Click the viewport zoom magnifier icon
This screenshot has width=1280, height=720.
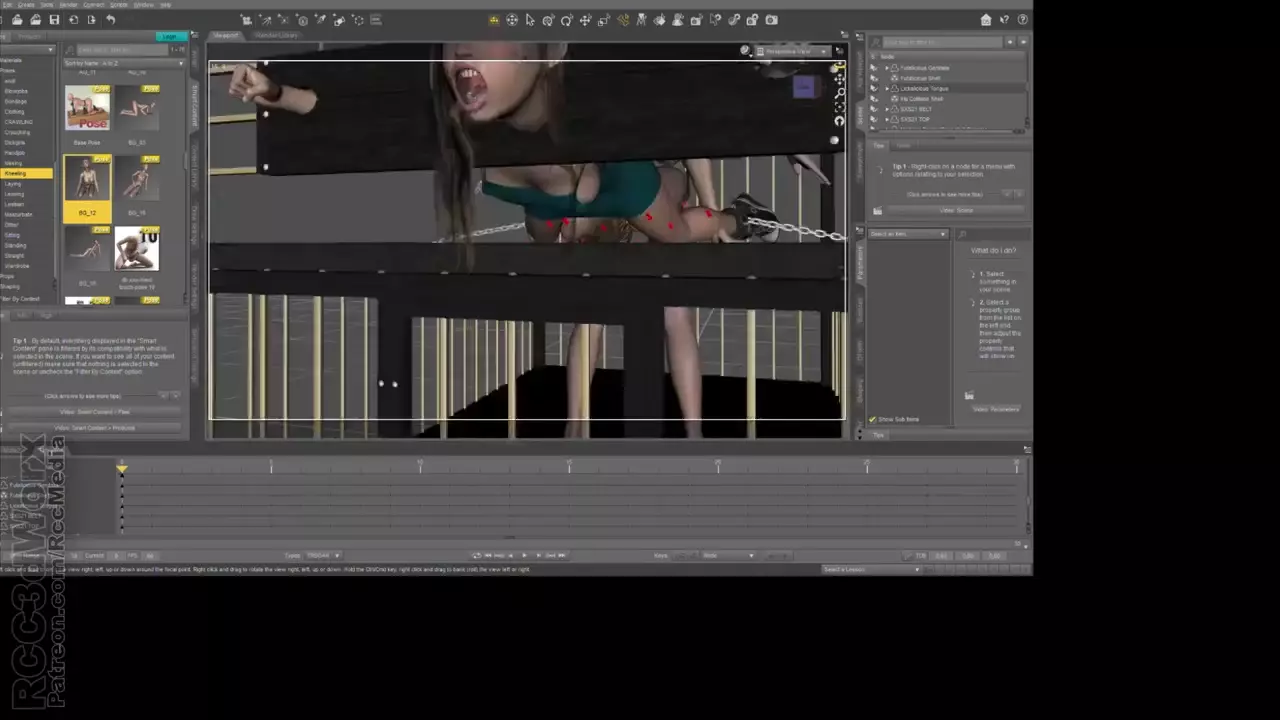click(x=839, y=93)
